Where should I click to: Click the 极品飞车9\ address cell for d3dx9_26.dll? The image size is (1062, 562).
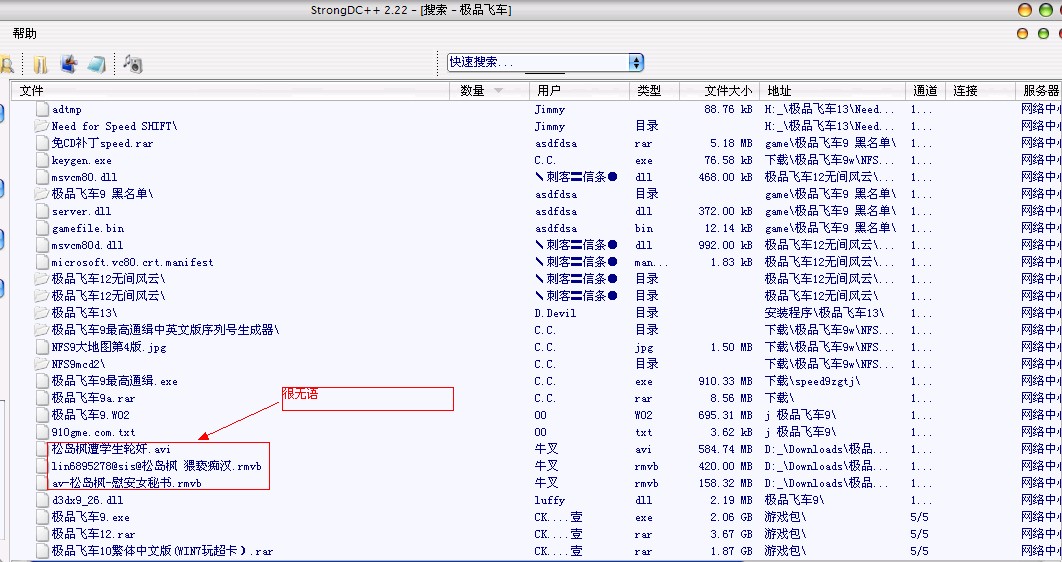pos(794,500)
